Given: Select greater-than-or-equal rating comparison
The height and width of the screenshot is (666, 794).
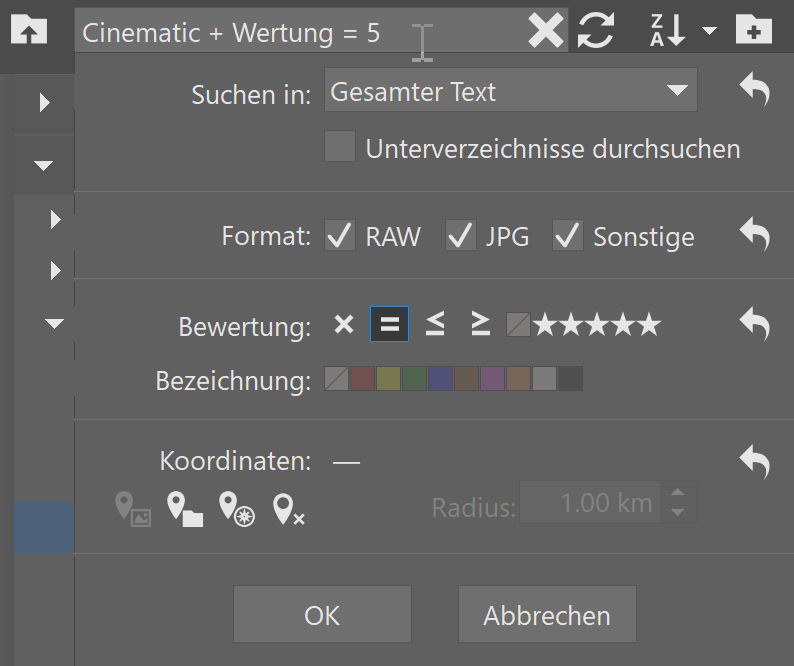Looking at the screenshot, I should point(480,324).
